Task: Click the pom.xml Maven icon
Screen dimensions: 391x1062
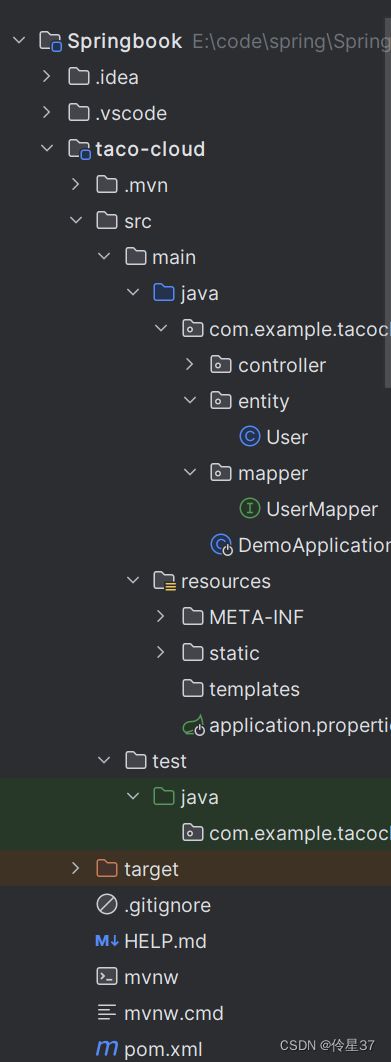Action: (x=107, y=1049)
